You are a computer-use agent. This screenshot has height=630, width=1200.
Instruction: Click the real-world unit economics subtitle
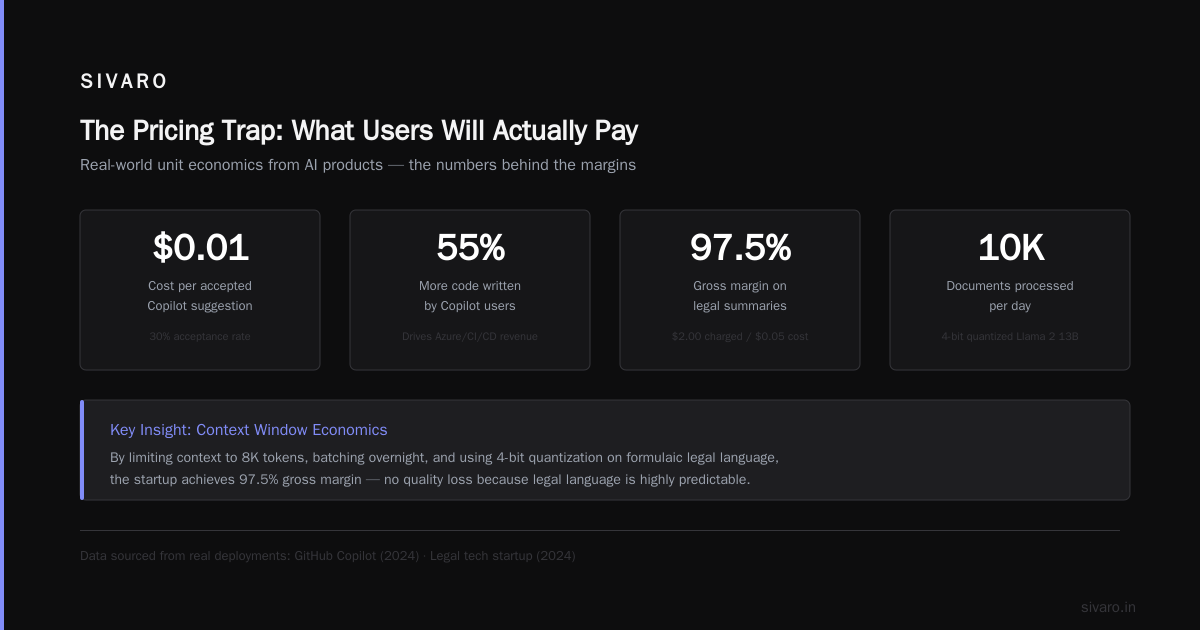pyautogui.click(x=358, y=165)
